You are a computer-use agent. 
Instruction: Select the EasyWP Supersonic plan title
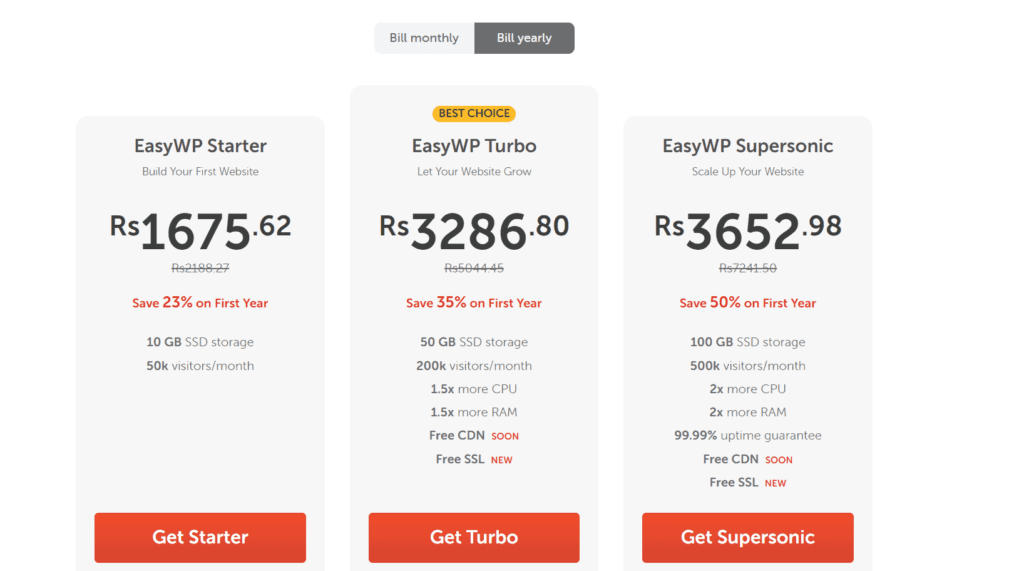(x=748, y=146)
